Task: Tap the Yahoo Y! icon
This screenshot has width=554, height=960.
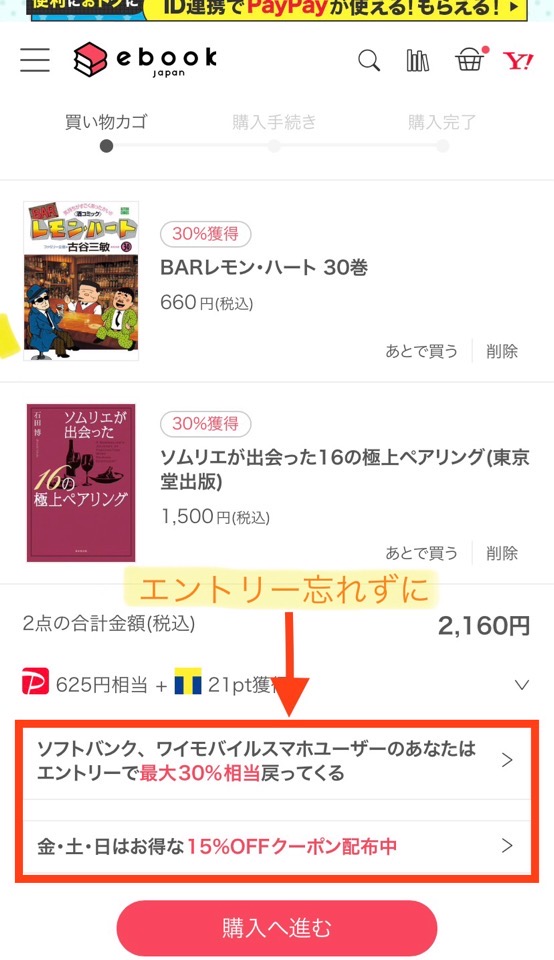Action: click(518, 61)
